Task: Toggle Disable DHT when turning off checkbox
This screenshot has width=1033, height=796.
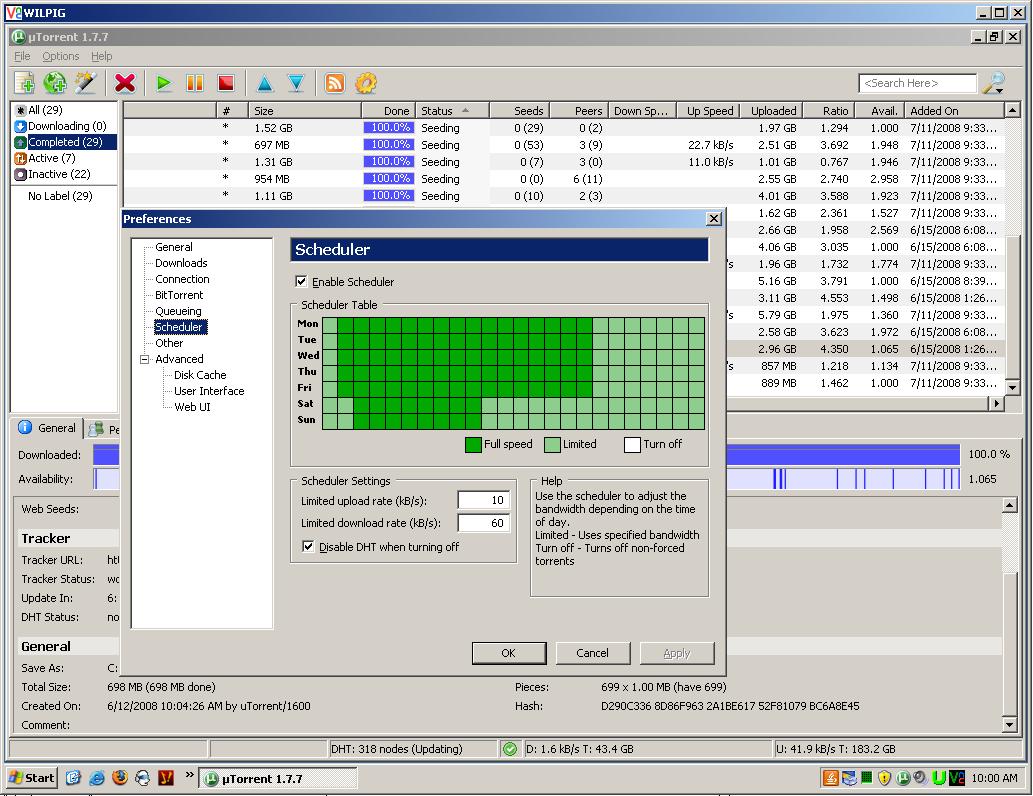Action: [x=308, y=546]
